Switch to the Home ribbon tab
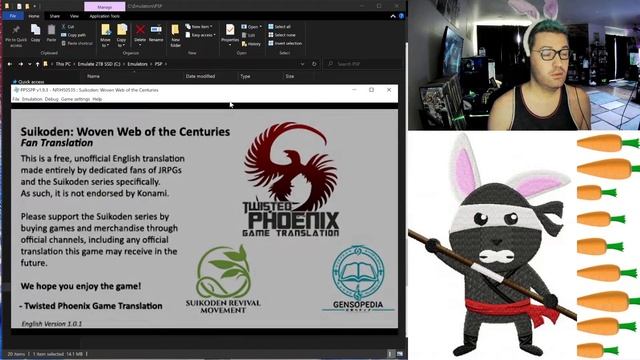 (34, 16)
